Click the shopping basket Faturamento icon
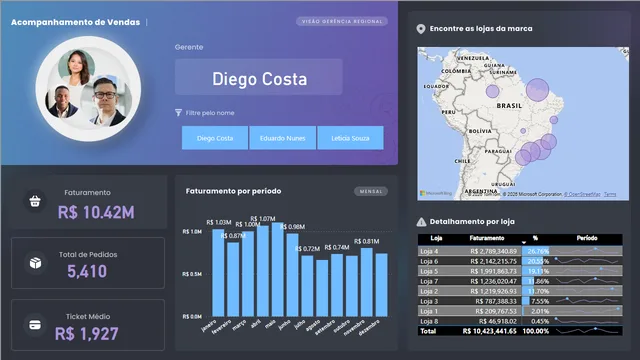640x360 pixels. point(35,201)
